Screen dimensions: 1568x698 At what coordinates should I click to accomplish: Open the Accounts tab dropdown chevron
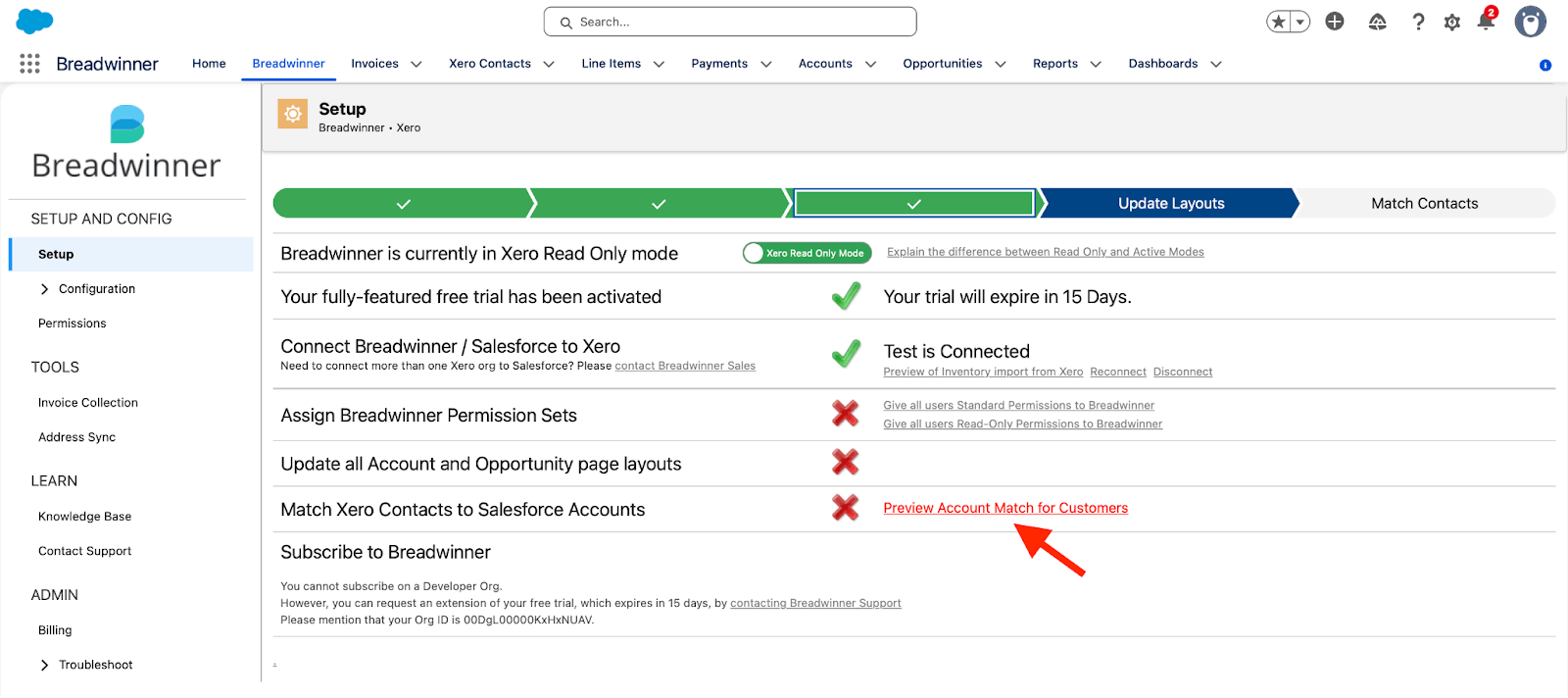point(870,65)
